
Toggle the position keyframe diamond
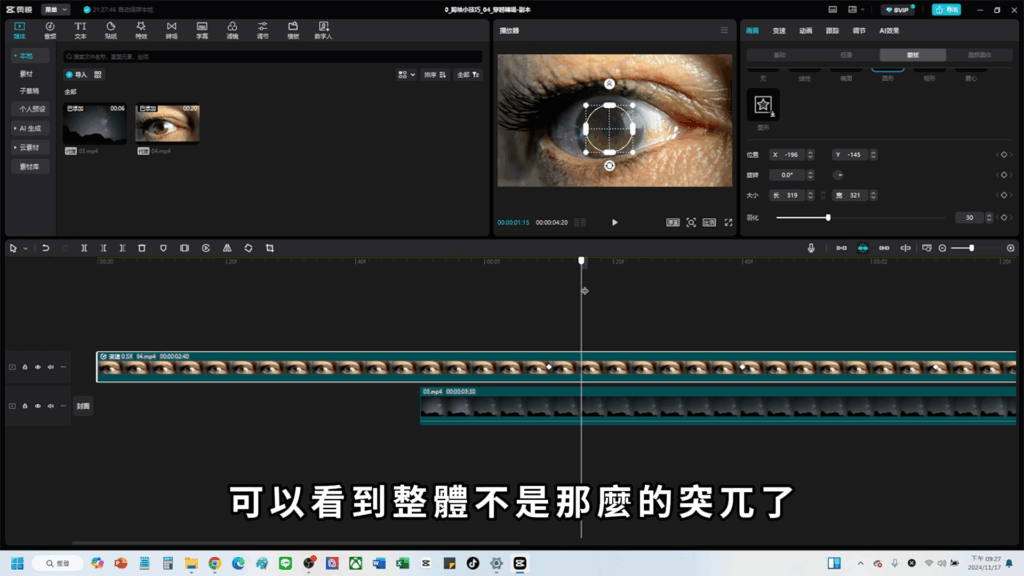(x=1004, y=155)
